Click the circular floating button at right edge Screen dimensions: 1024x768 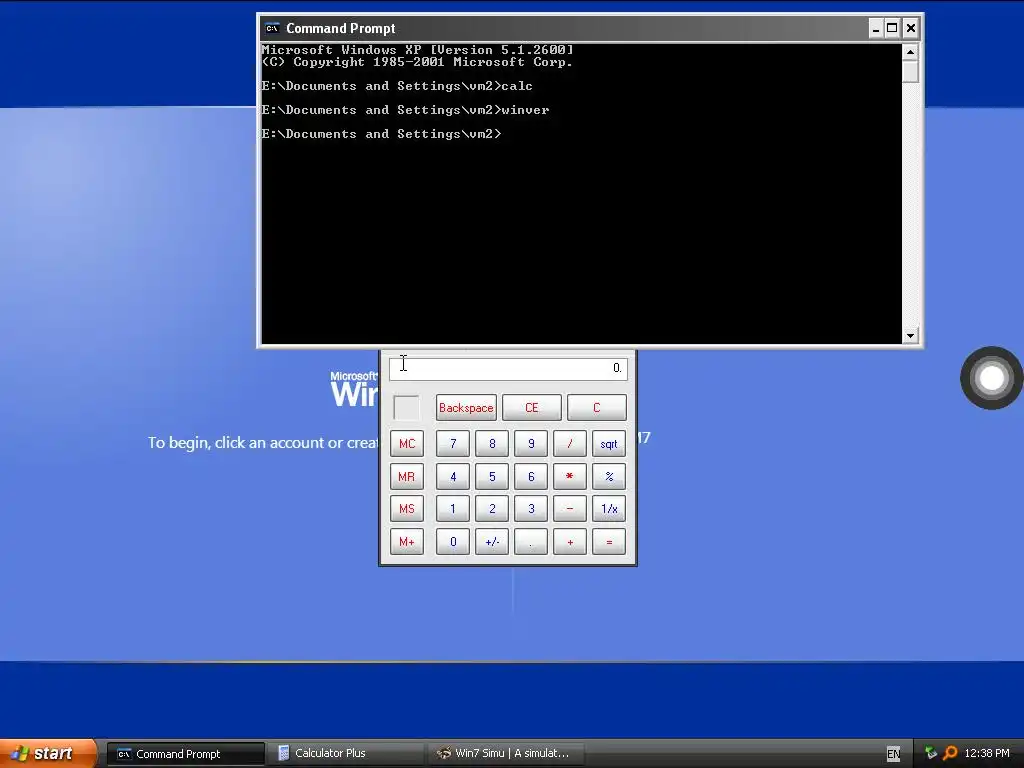pyautogui.click(x=991, y=378)
